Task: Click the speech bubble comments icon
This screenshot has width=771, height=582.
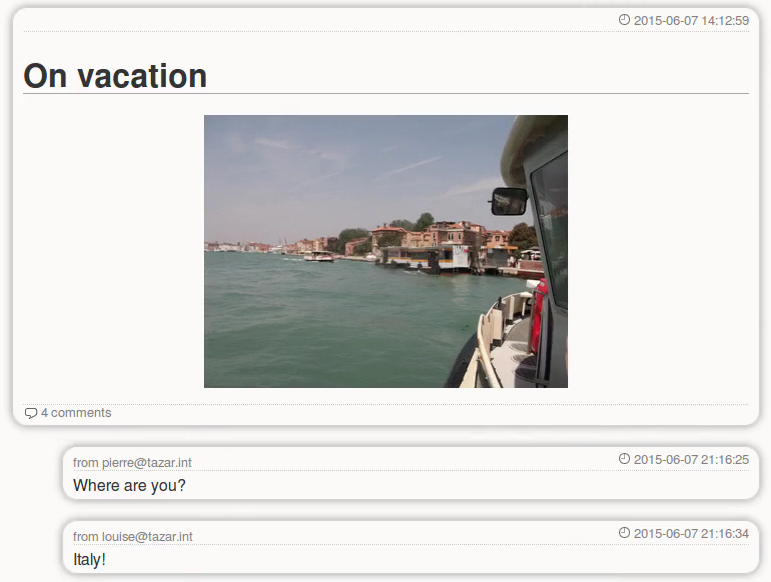Action: [31, 413]
